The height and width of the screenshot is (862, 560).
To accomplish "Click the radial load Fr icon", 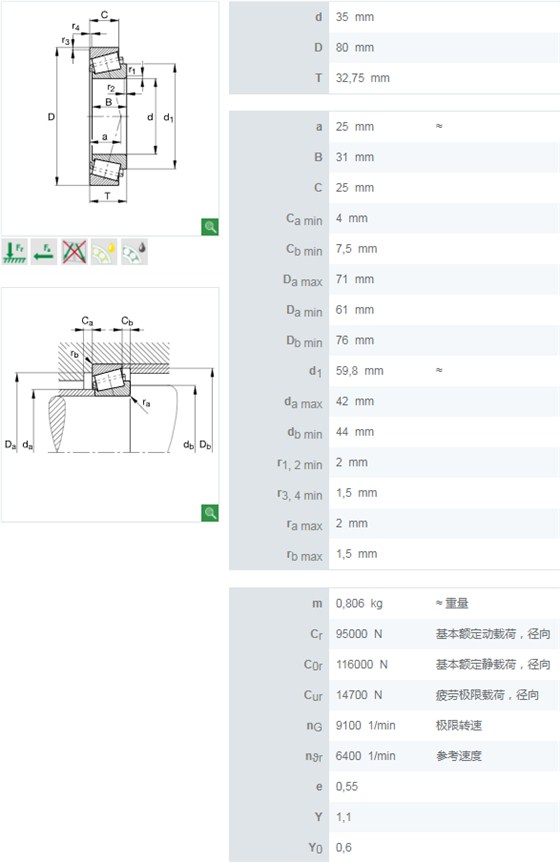I will tap(15, 252).
